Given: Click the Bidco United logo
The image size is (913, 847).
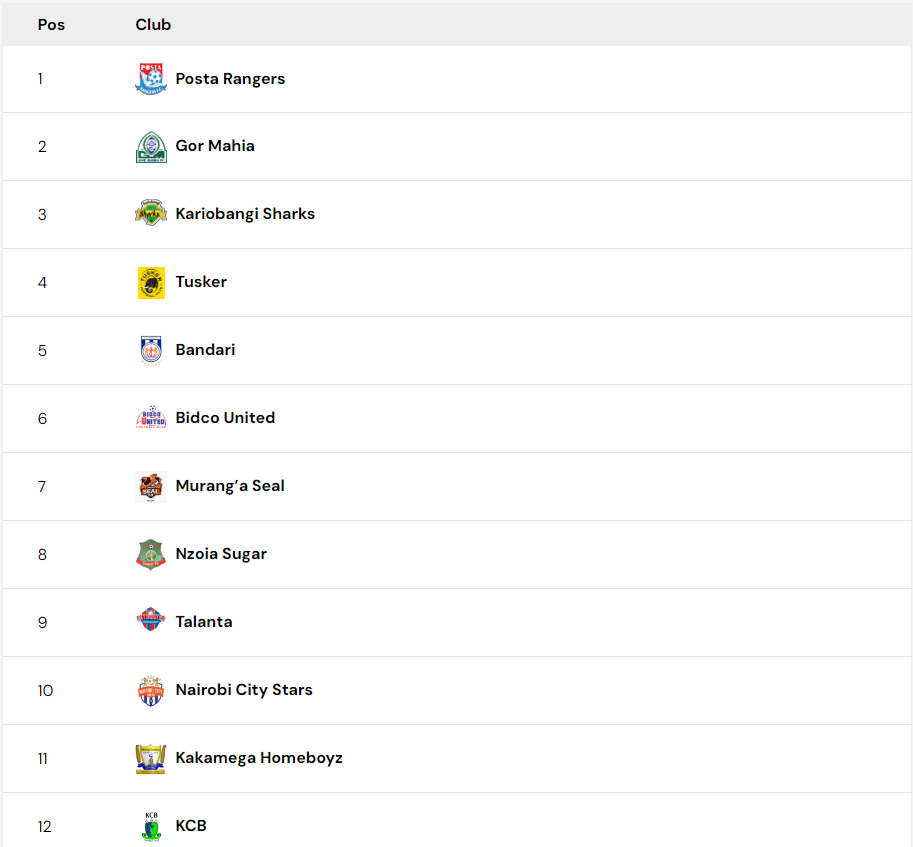Looking at the screenshot, I should [151, 417].
